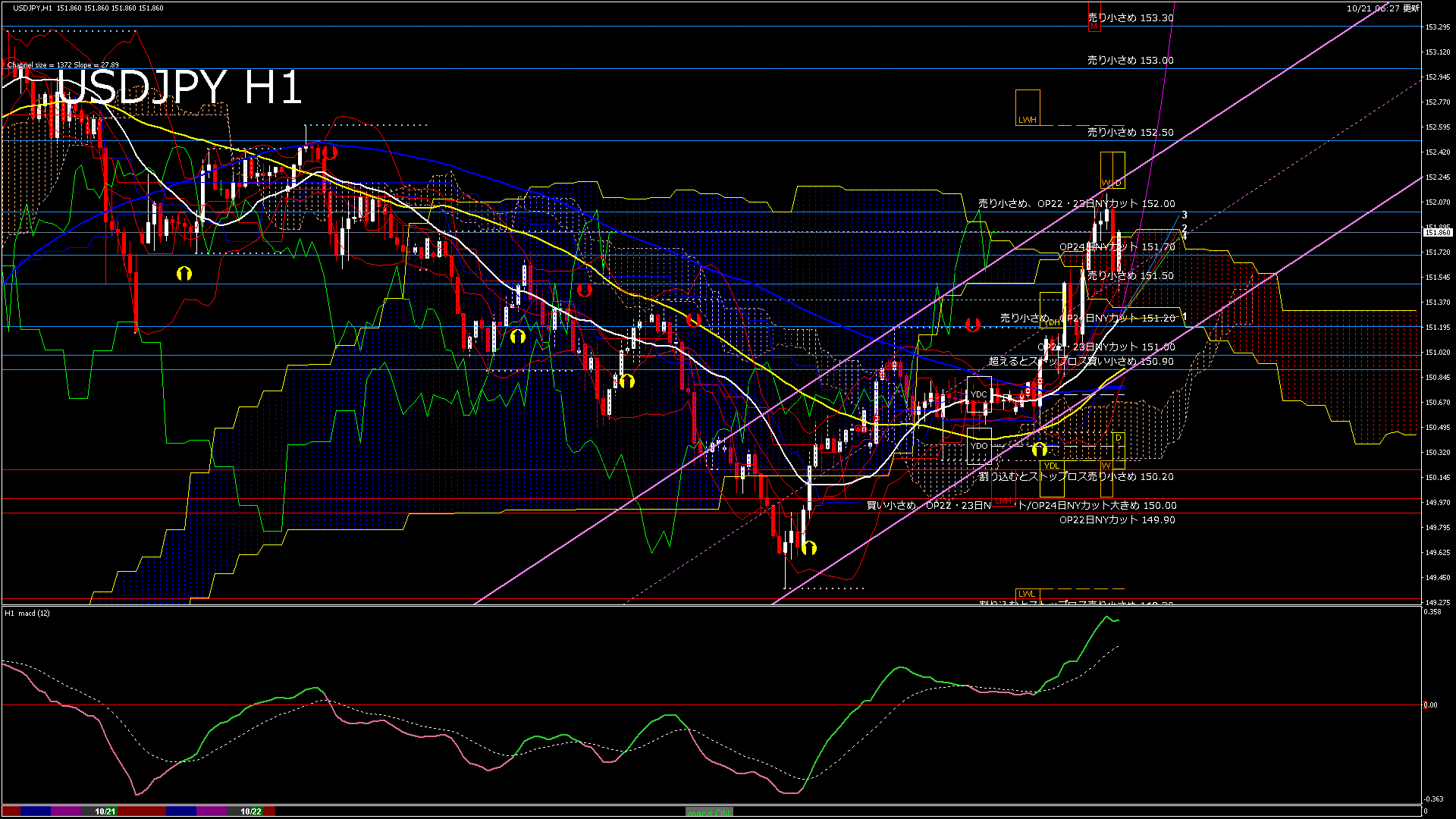Click yellow up arrow below lowest candle
This screenshot has width=1456, height=819.
pyautogui.click(x=809, y=548)
